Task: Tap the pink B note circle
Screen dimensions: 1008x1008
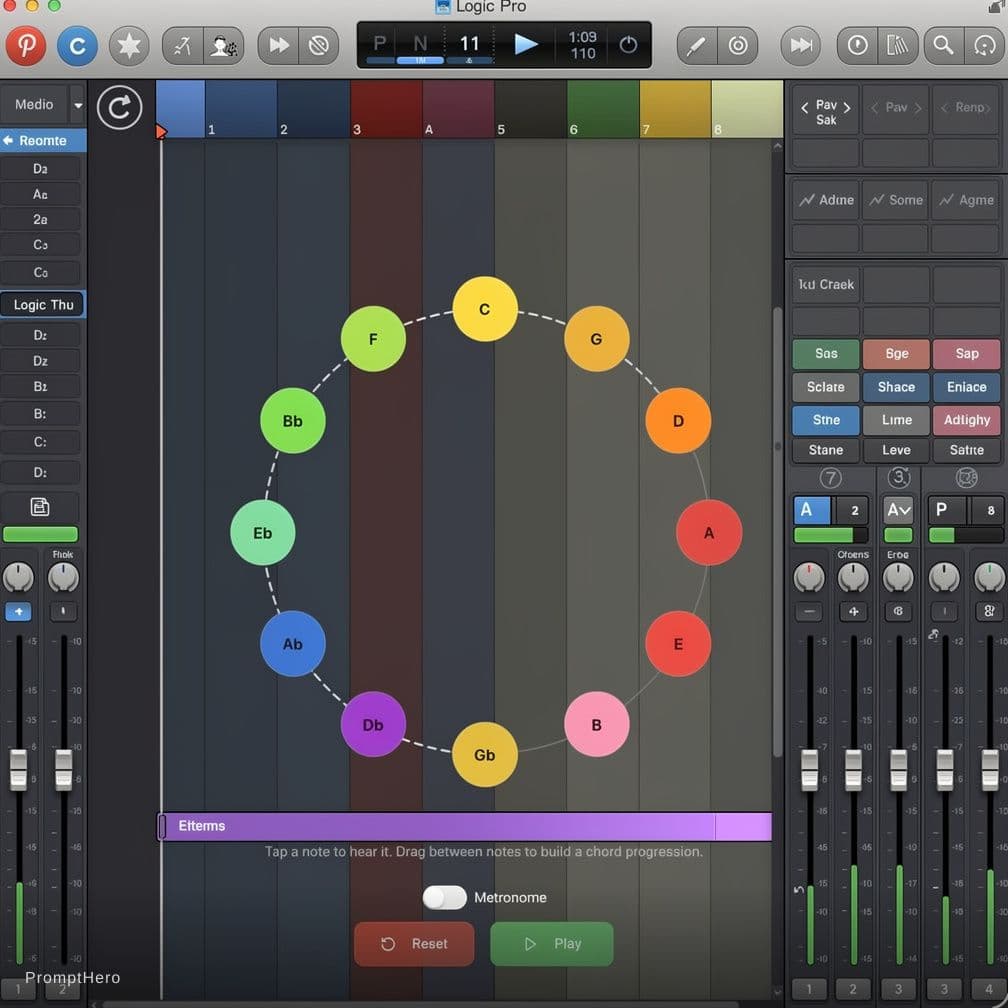Action: coord(597,724)
